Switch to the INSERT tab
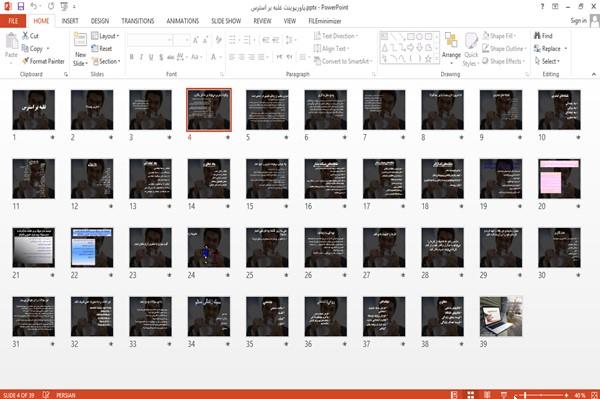600x399 pixels. point(70,21)
